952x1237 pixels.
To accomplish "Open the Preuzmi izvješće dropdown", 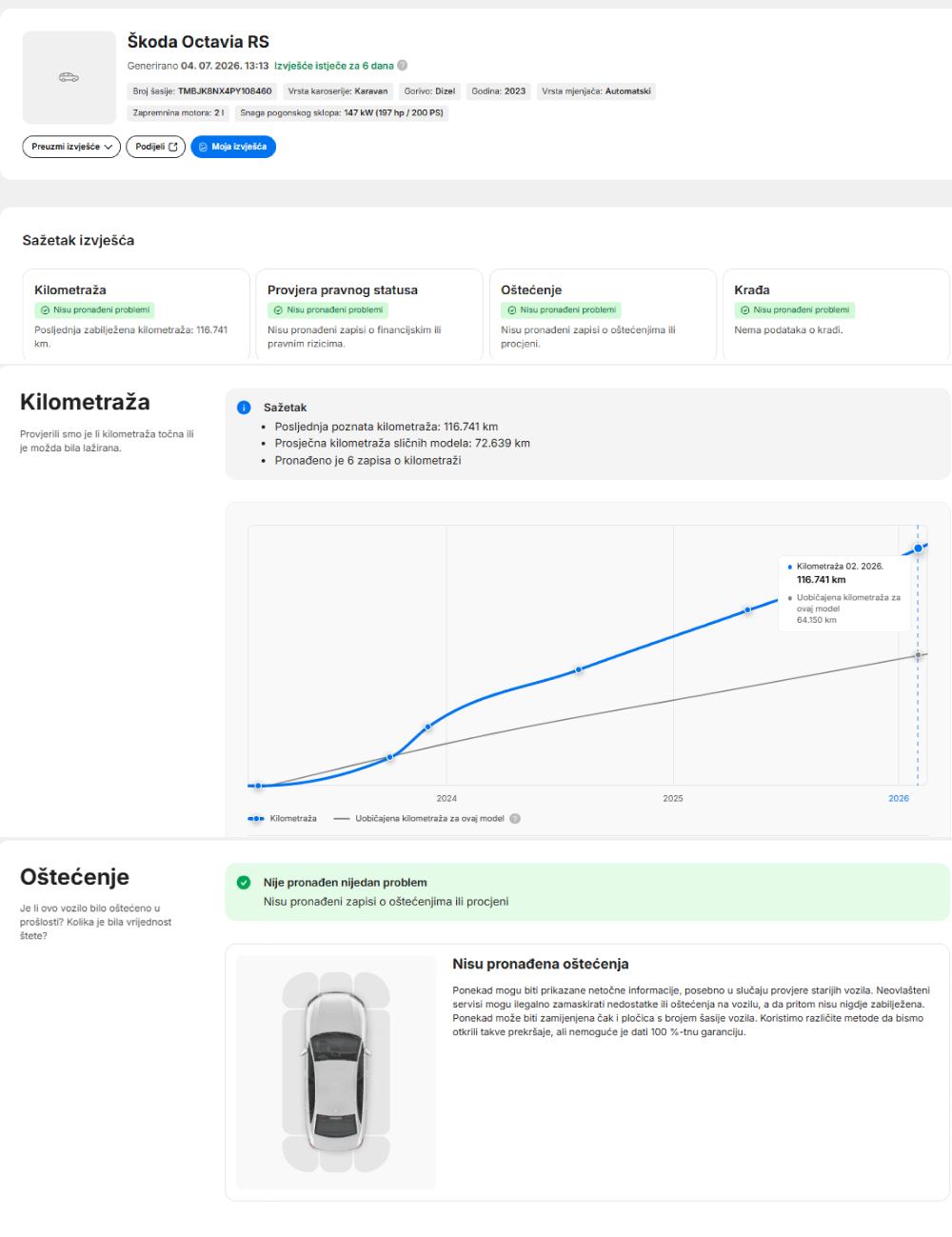I will 71,147.
